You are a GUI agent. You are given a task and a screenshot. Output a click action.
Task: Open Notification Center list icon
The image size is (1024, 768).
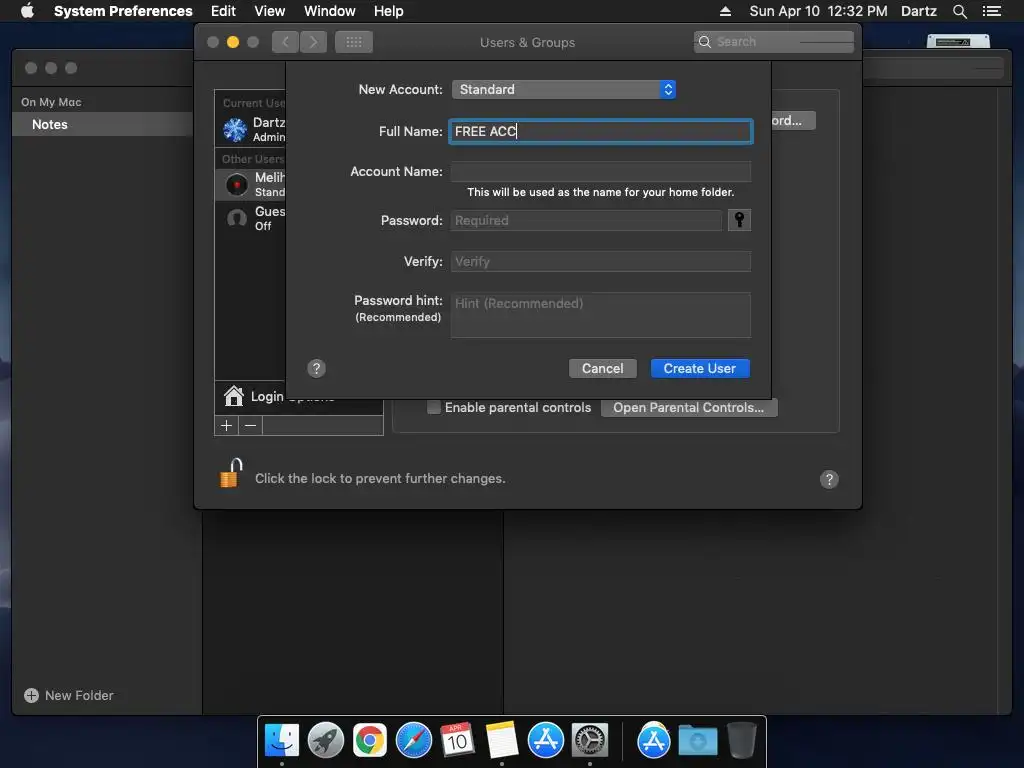[991, 11]
